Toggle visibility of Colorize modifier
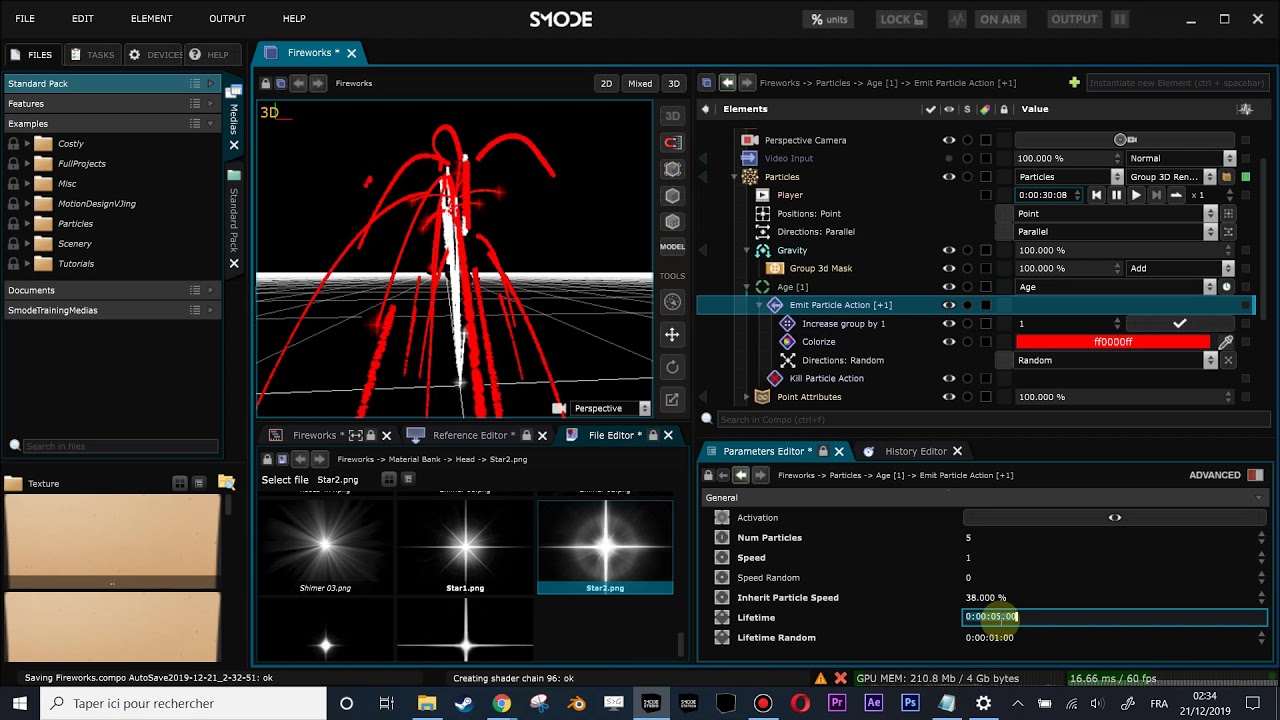Viewport: 1280px width, 720px height. click(949, 342)
